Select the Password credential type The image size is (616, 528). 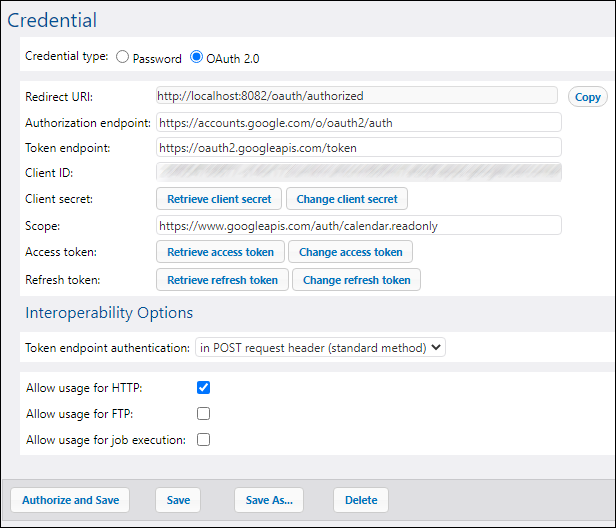coord(123,57)
